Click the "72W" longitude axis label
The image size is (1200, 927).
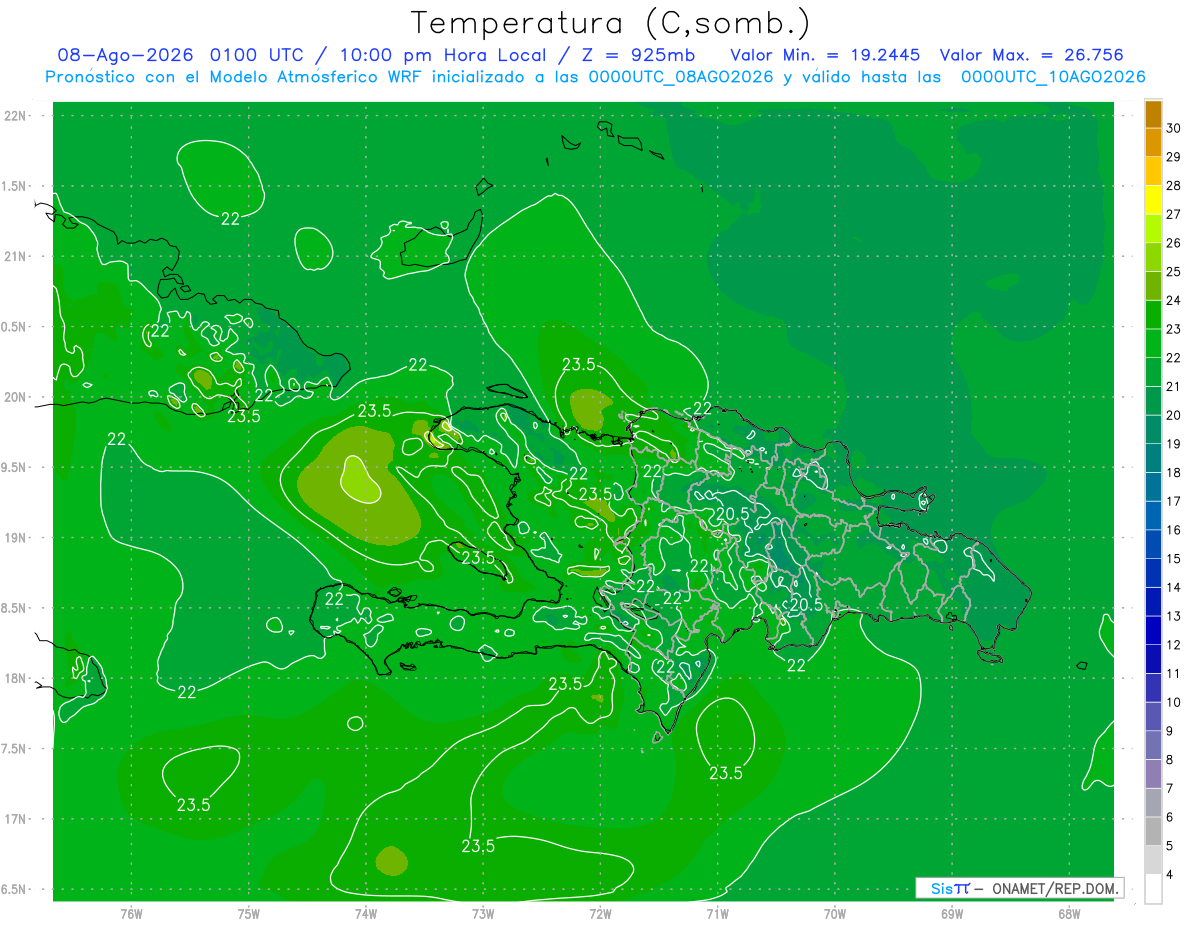click(x=600, y=914)
